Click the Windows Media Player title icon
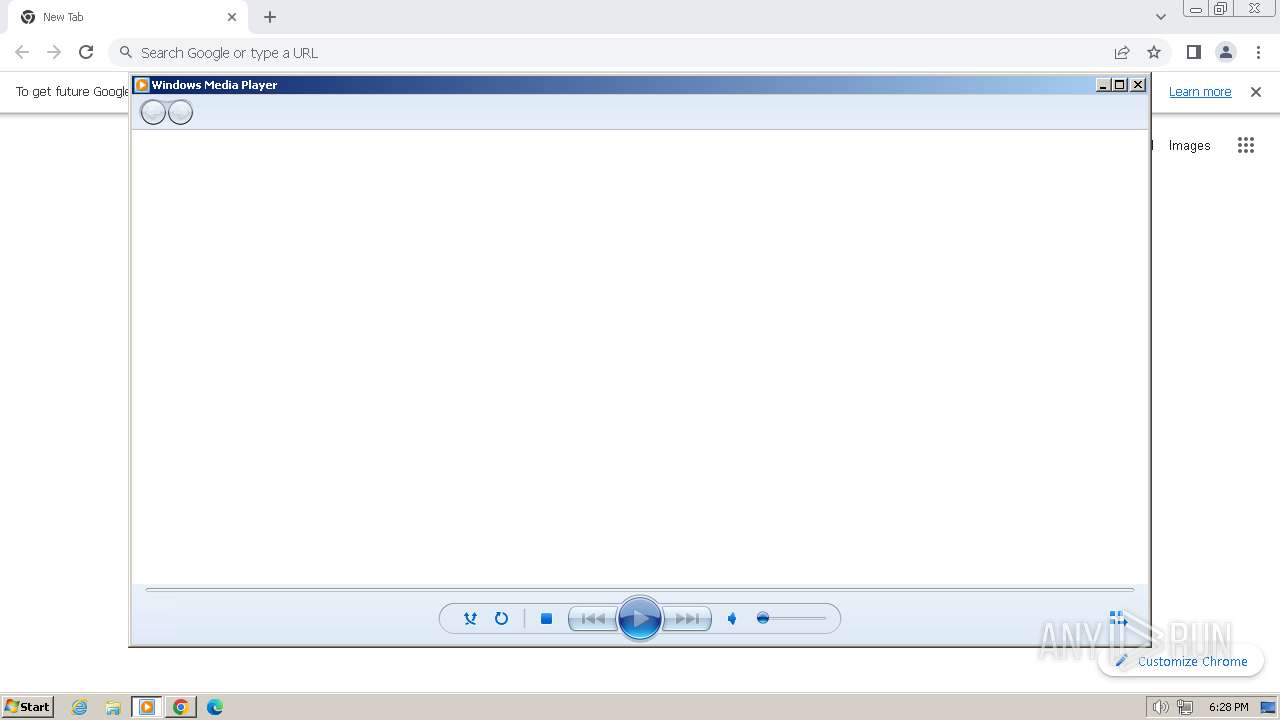Viewport: 1280px width, 720px height. pos(142,85)
